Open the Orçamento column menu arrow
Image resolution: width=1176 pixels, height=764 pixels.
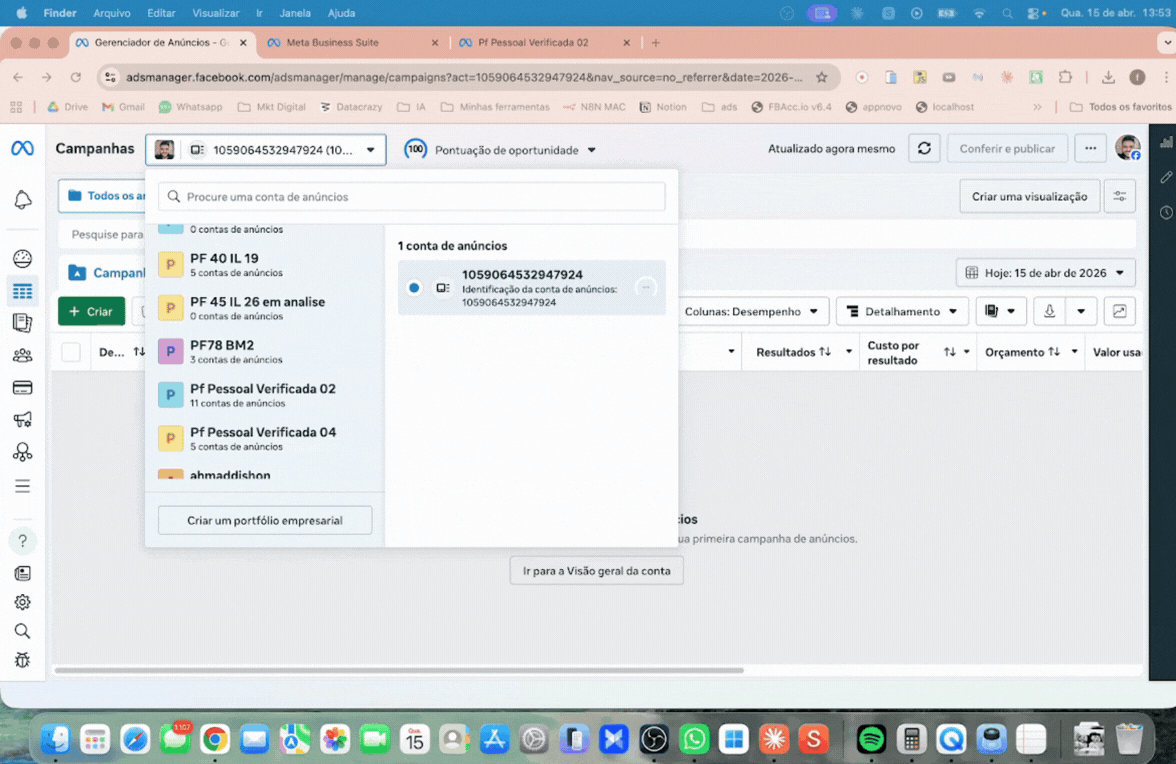click(x=1074, y=352)
